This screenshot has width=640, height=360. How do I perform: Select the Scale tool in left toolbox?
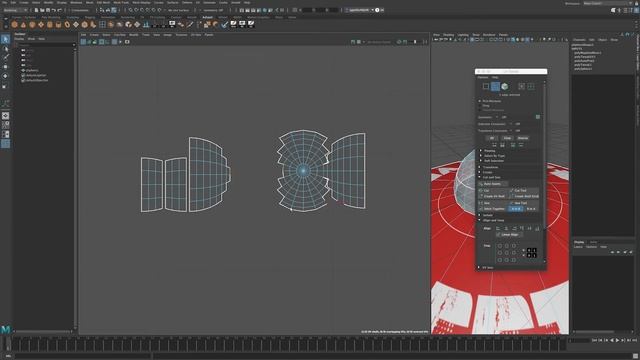pyautogui.click(x=5, y=86)
